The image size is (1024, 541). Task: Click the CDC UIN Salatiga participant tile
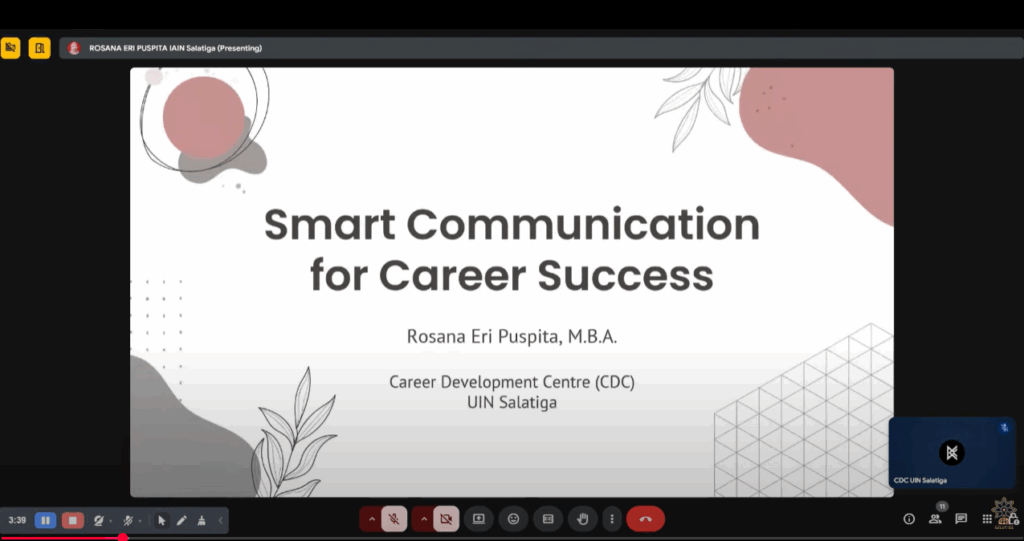pyautogui.click(x=951, y=453)
